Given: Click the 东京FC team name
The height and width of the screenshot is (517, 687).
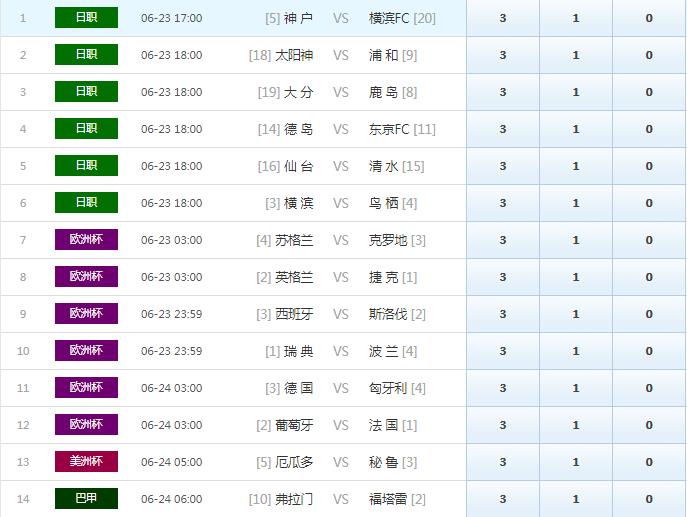Looking at the screenshot, I should (x=389, y=129).
